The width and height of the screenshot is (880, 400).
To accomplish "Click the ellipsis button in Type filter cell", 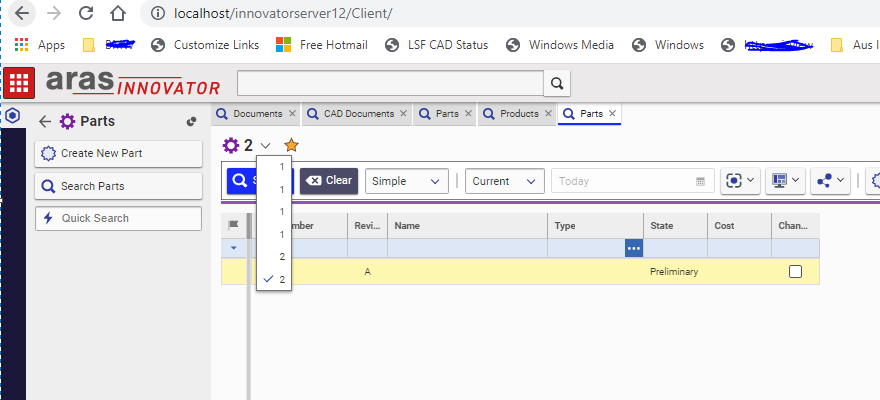I will point(633,247).
